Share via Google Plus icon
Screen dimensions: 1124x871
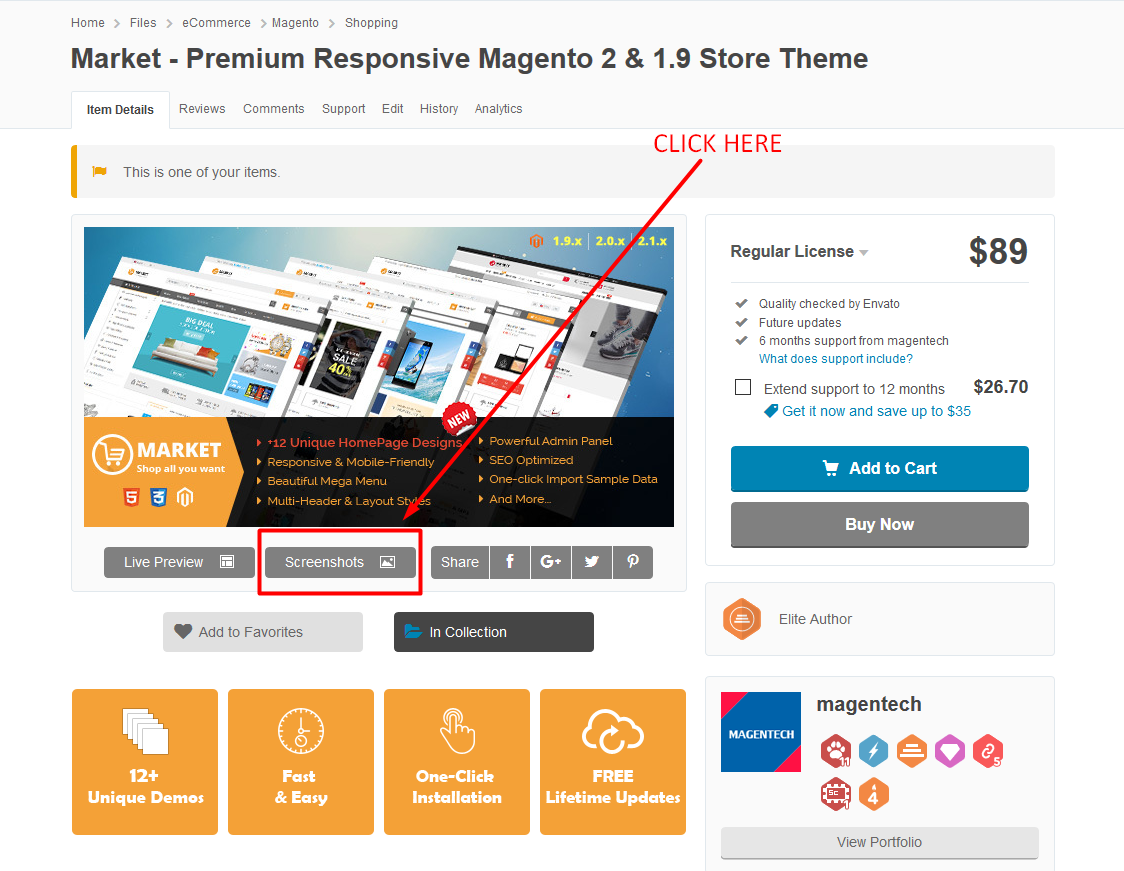(551, 562)
